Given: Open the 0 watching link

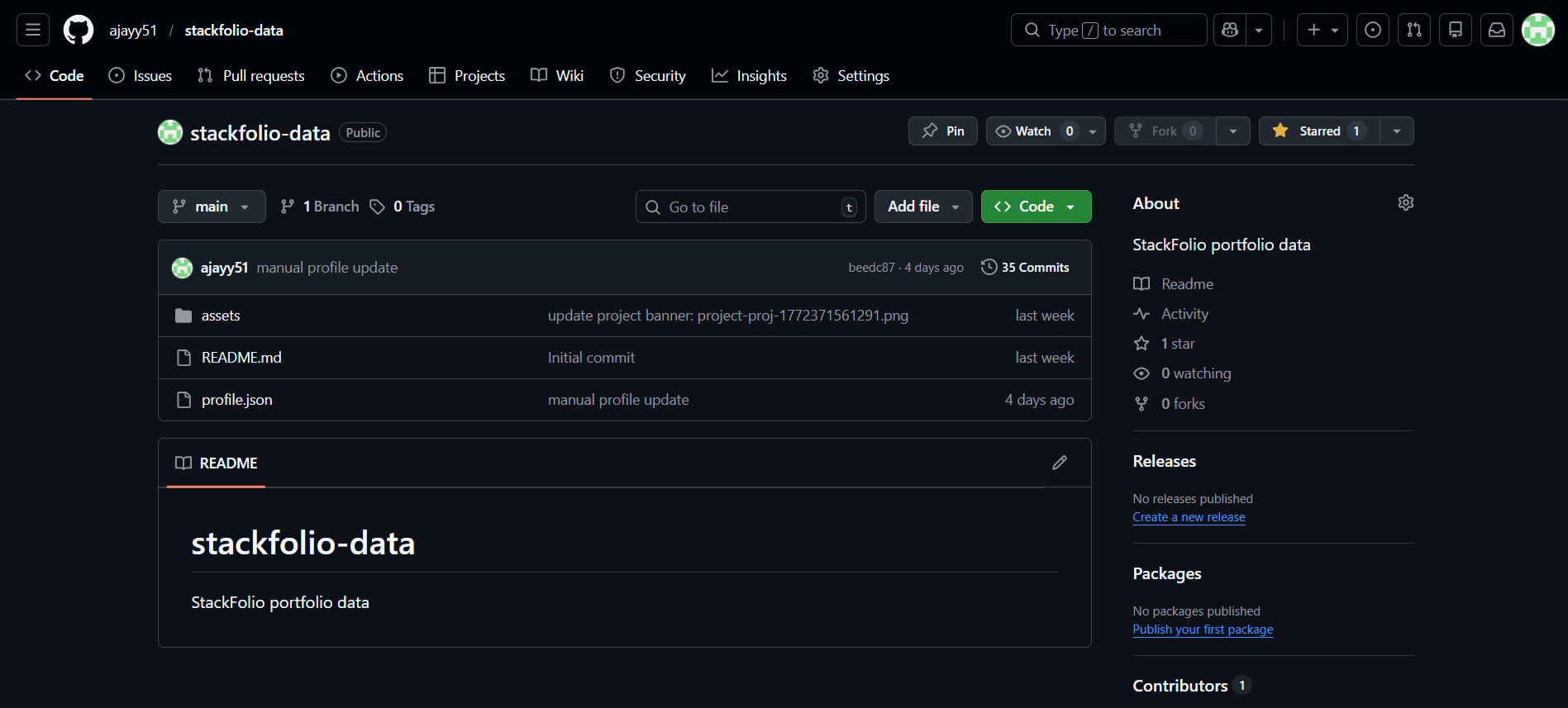Looking at the screenshot, I should click(x=1183, y=373).
